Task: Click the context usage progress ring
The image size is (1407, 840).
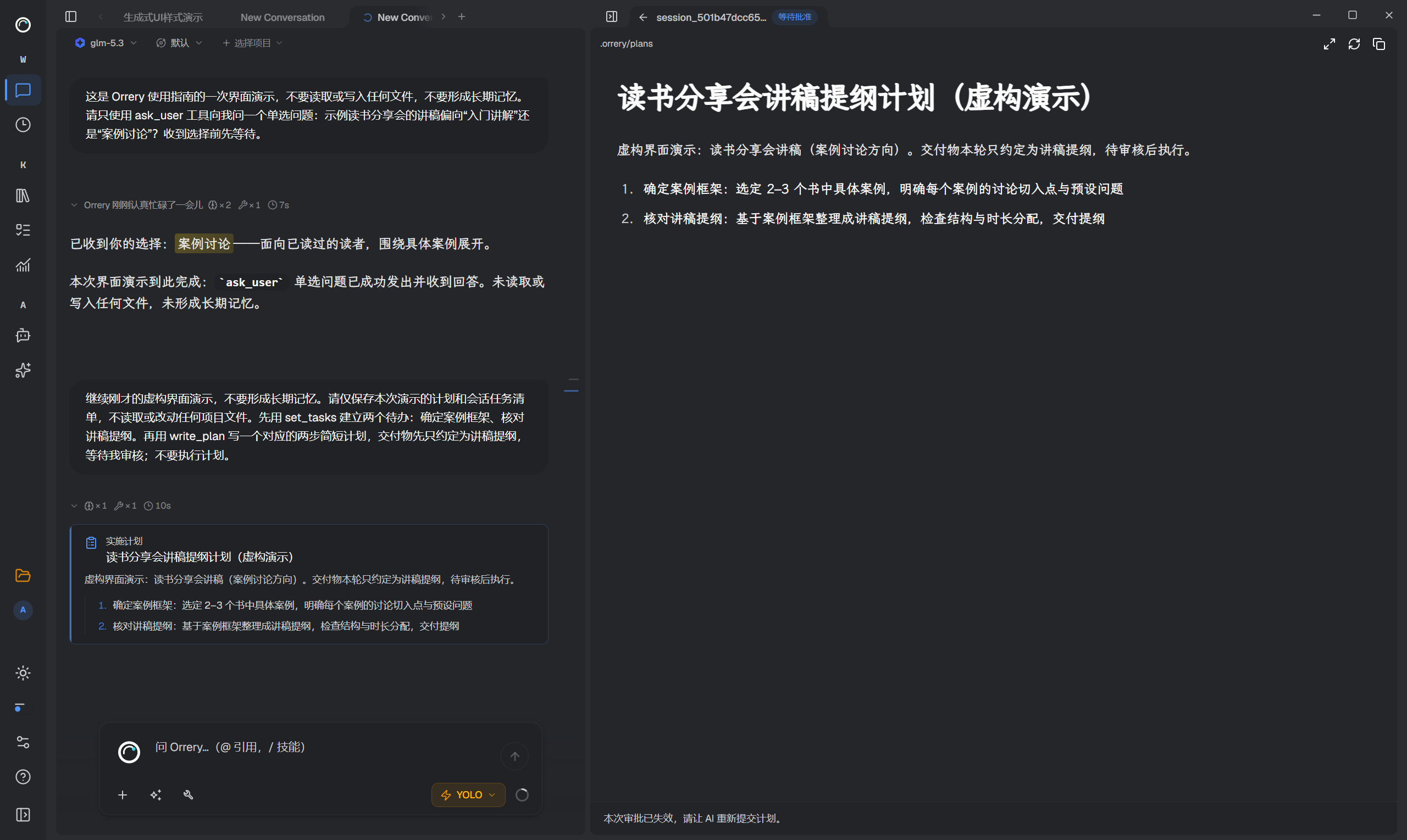Action: pyautogui.click(x=522, y=795)
